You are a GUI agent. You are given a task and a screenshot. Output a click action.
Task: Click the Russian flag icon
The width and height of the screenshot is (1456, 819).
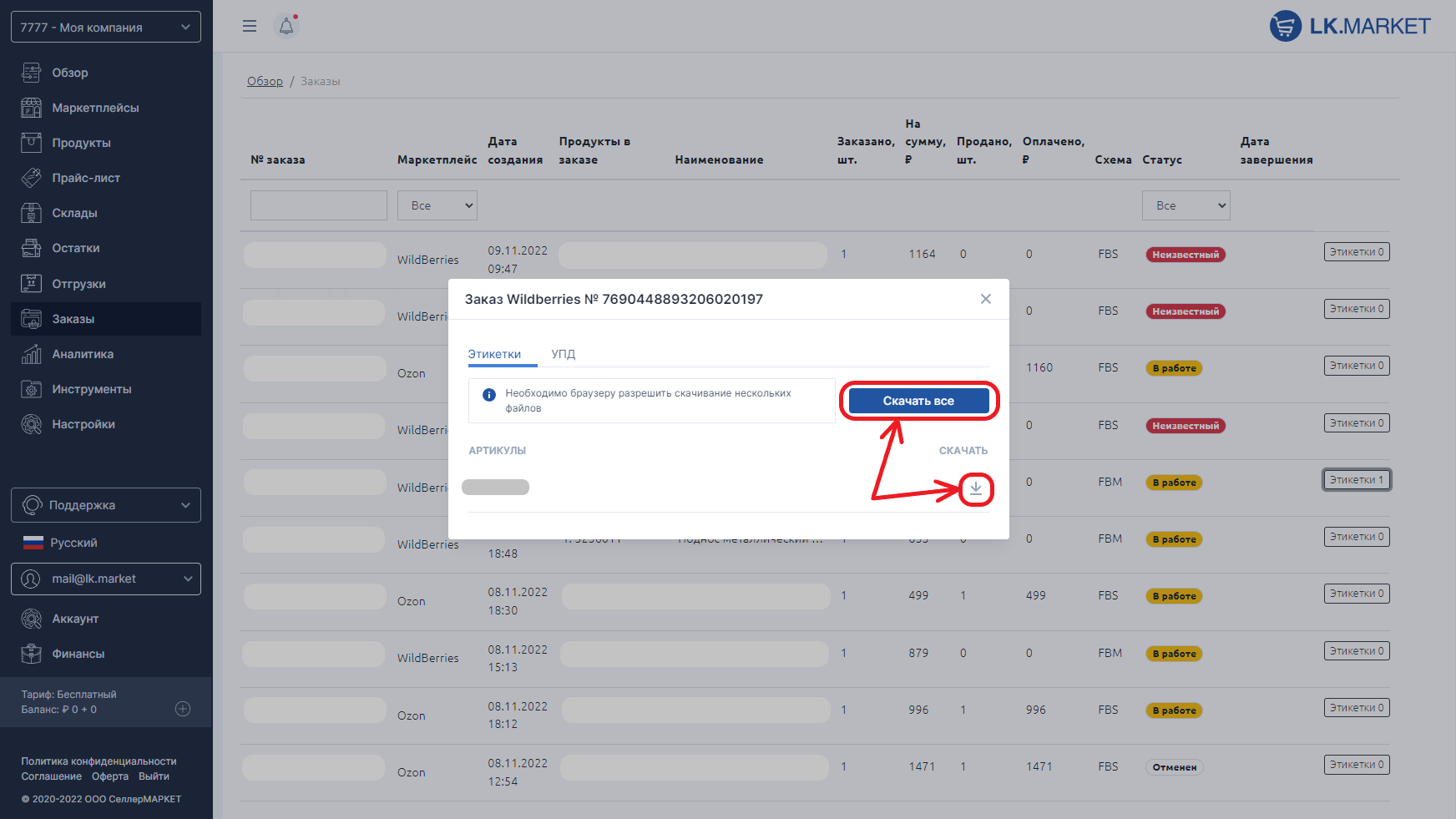(33, 543)
